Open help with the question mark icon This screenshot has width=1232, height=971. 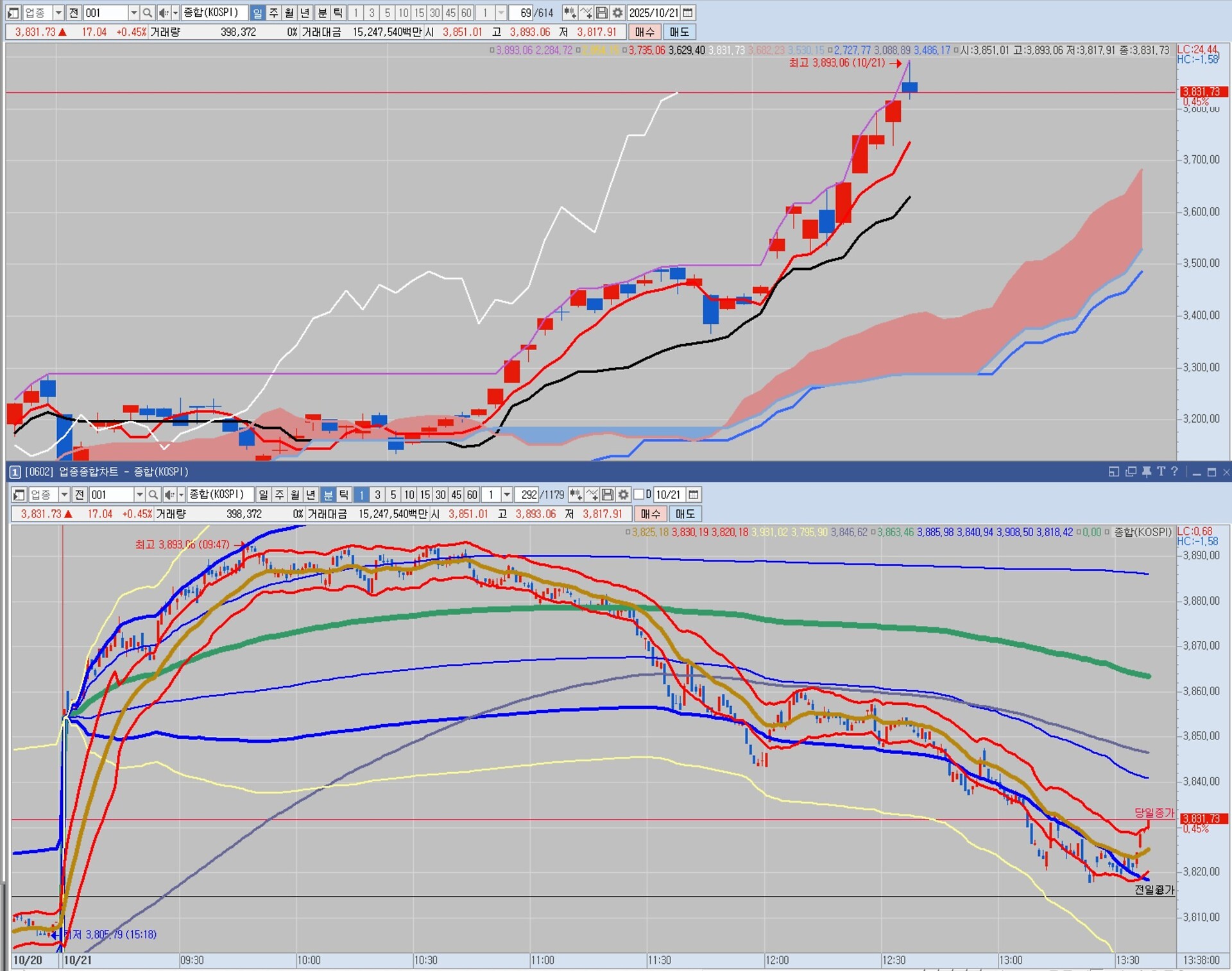click(x=1174, y=472)
